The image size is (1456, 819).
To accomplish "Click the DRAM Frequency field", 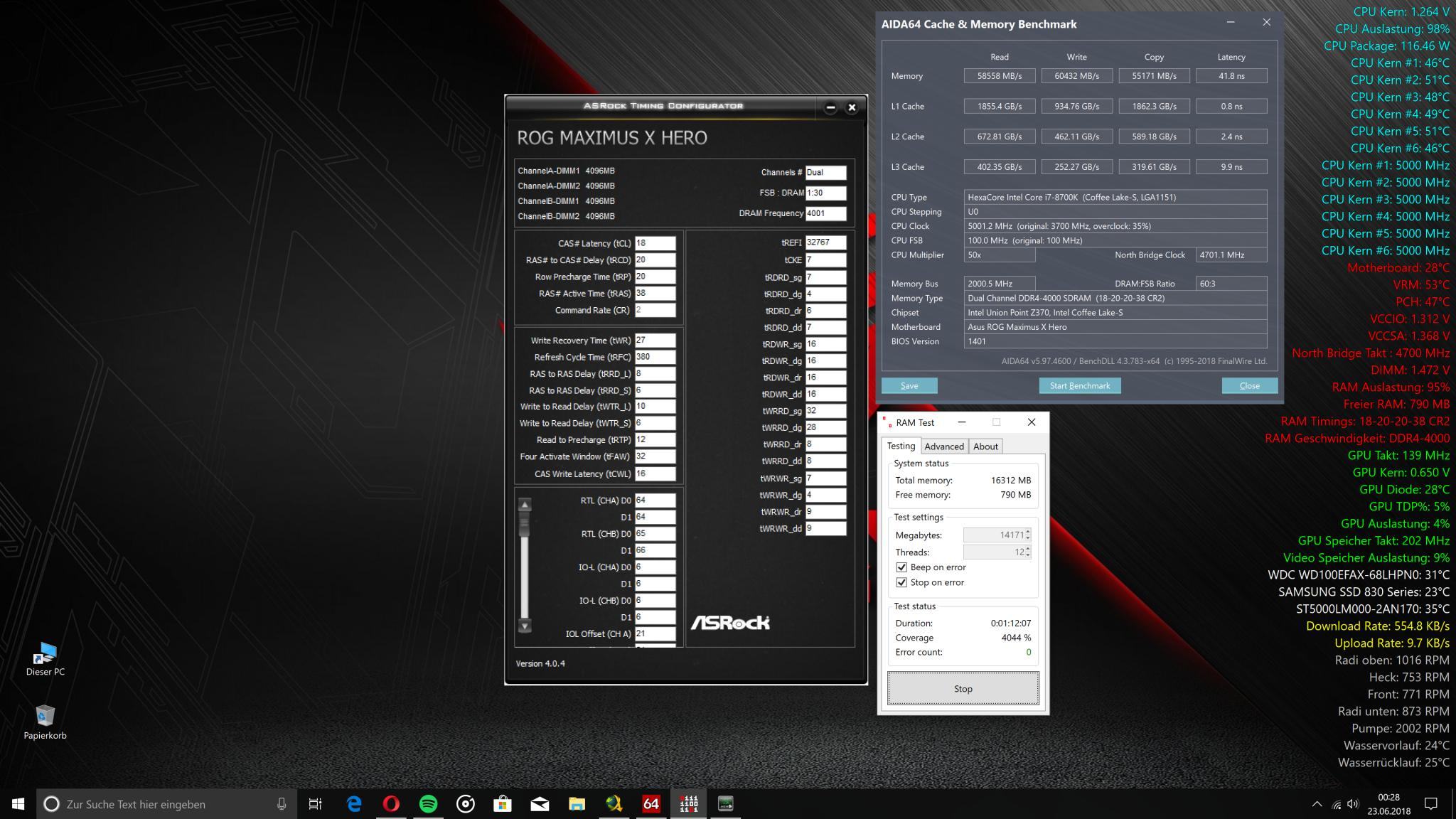I will (825, 213).
